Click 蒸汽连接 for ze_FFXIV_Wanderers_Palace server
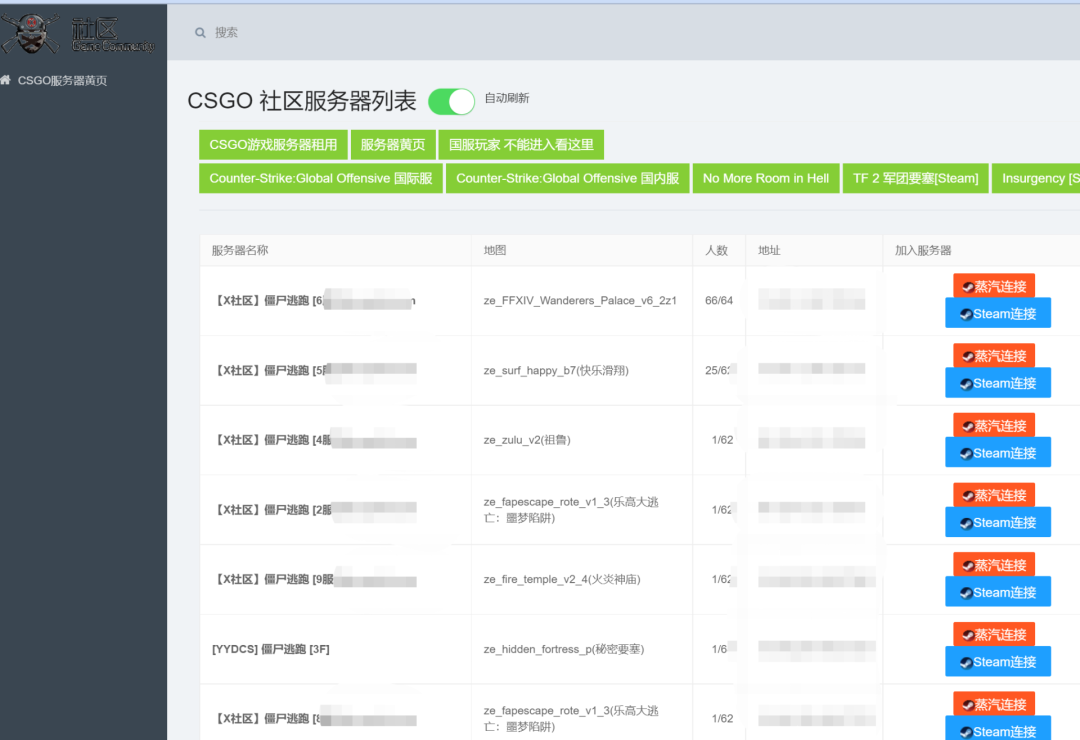This screenshot has height=740, width=1080. (994, 286)
